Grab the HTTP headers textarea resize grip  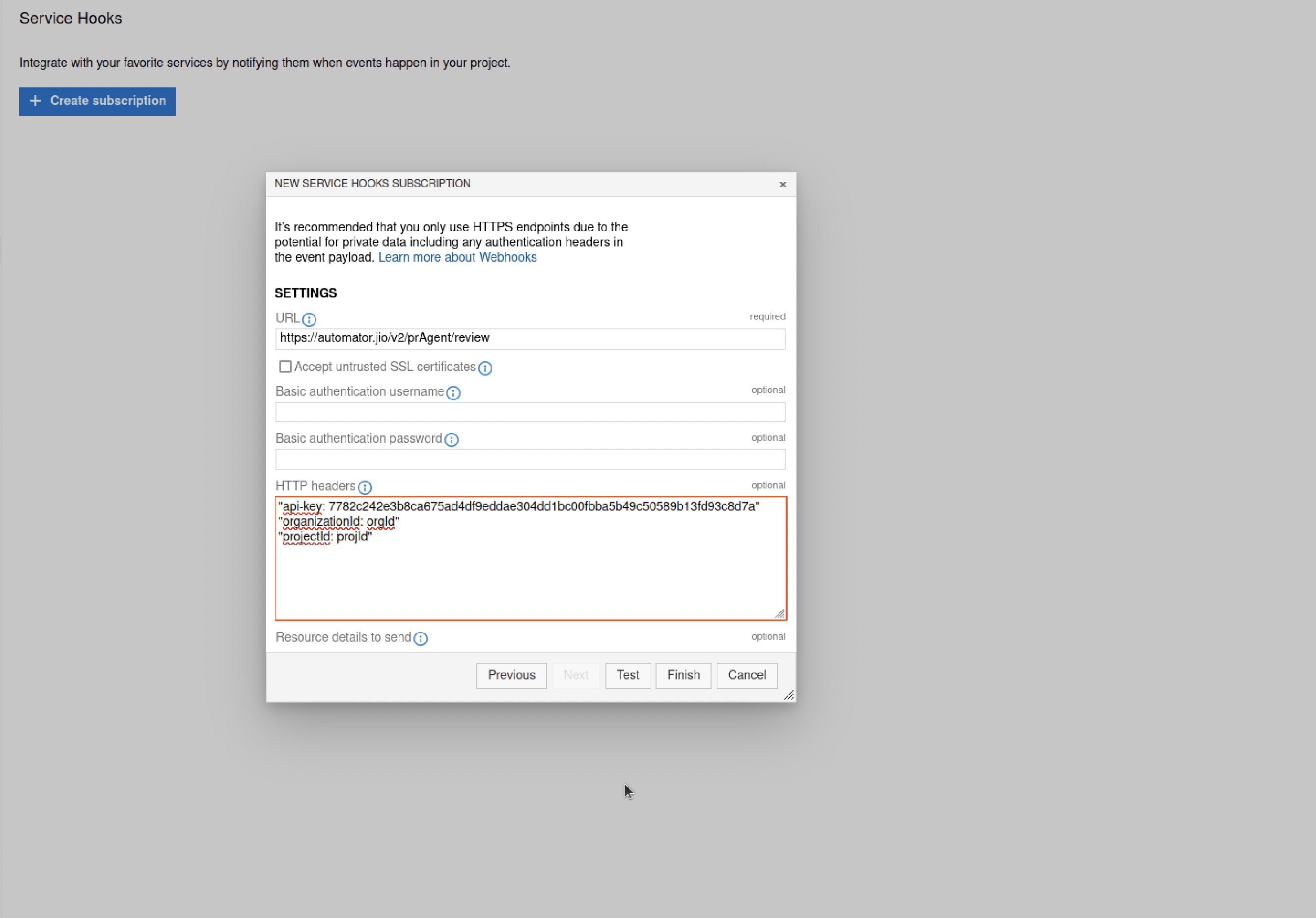pyautogui.click(x=779, y=614)
